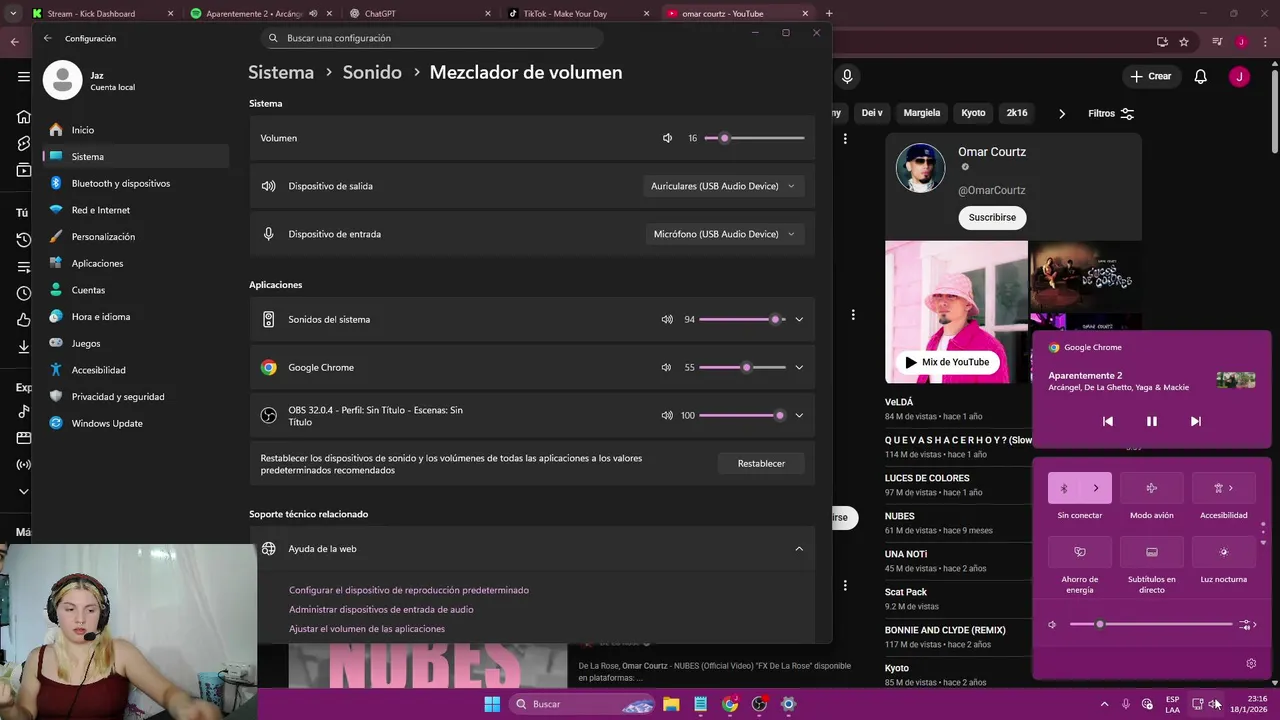Click the YouTube Crear button
Viewport: 1280px width, 720px height.
pyautogui.click(x=1150, y=76)
